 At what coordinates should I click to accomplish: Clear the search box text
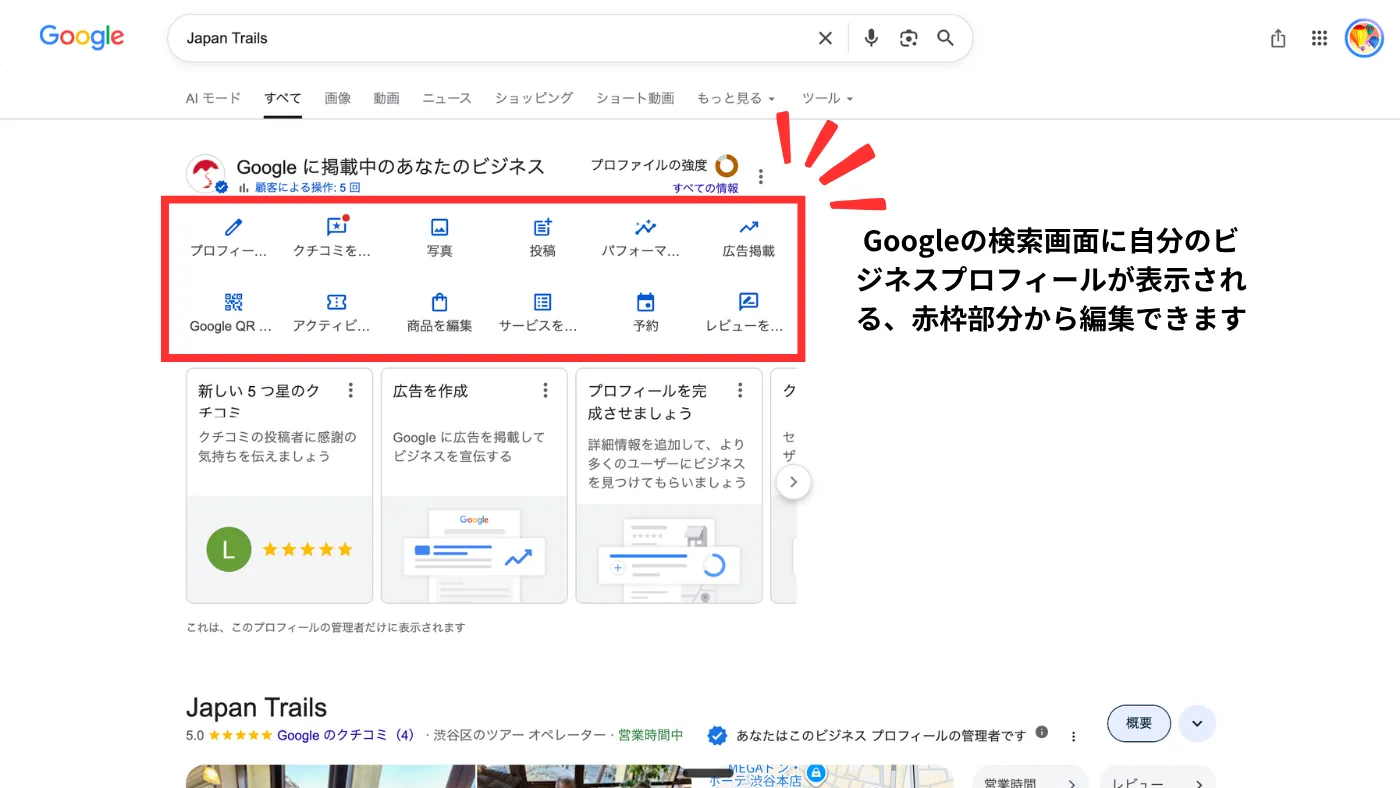825,38
